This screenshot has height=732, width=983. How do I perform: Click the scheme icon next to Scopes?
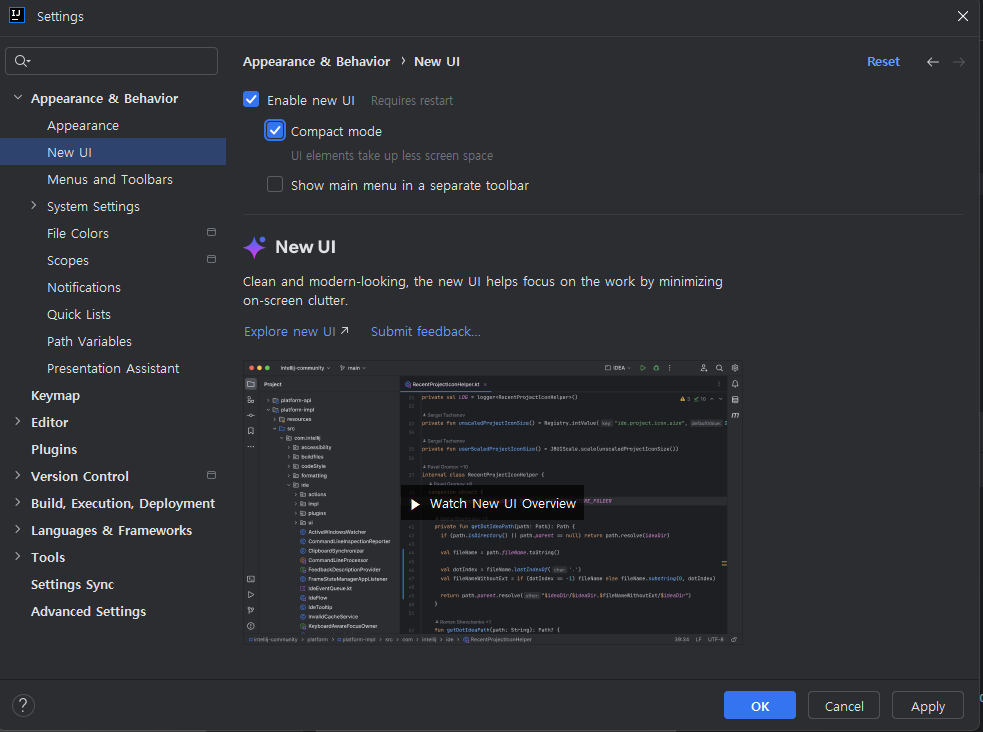tap(211, 259)
